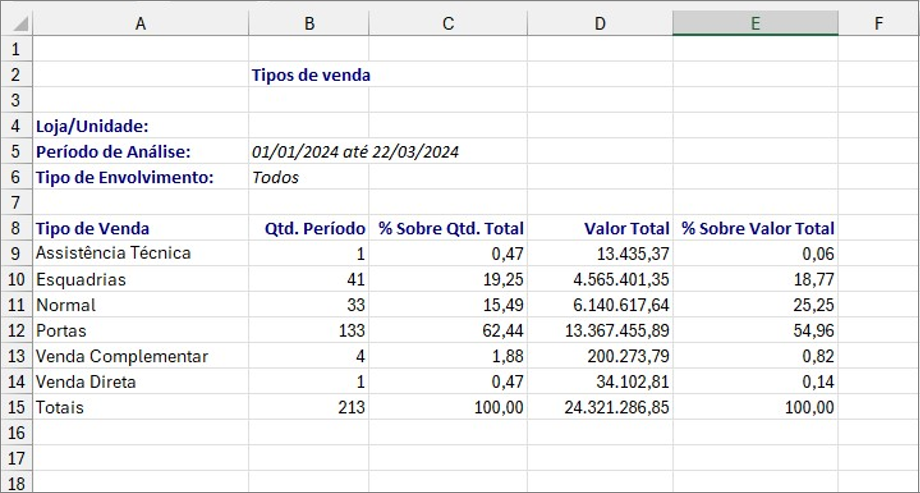
Task: Select column F header
Action: click(878, 23)
